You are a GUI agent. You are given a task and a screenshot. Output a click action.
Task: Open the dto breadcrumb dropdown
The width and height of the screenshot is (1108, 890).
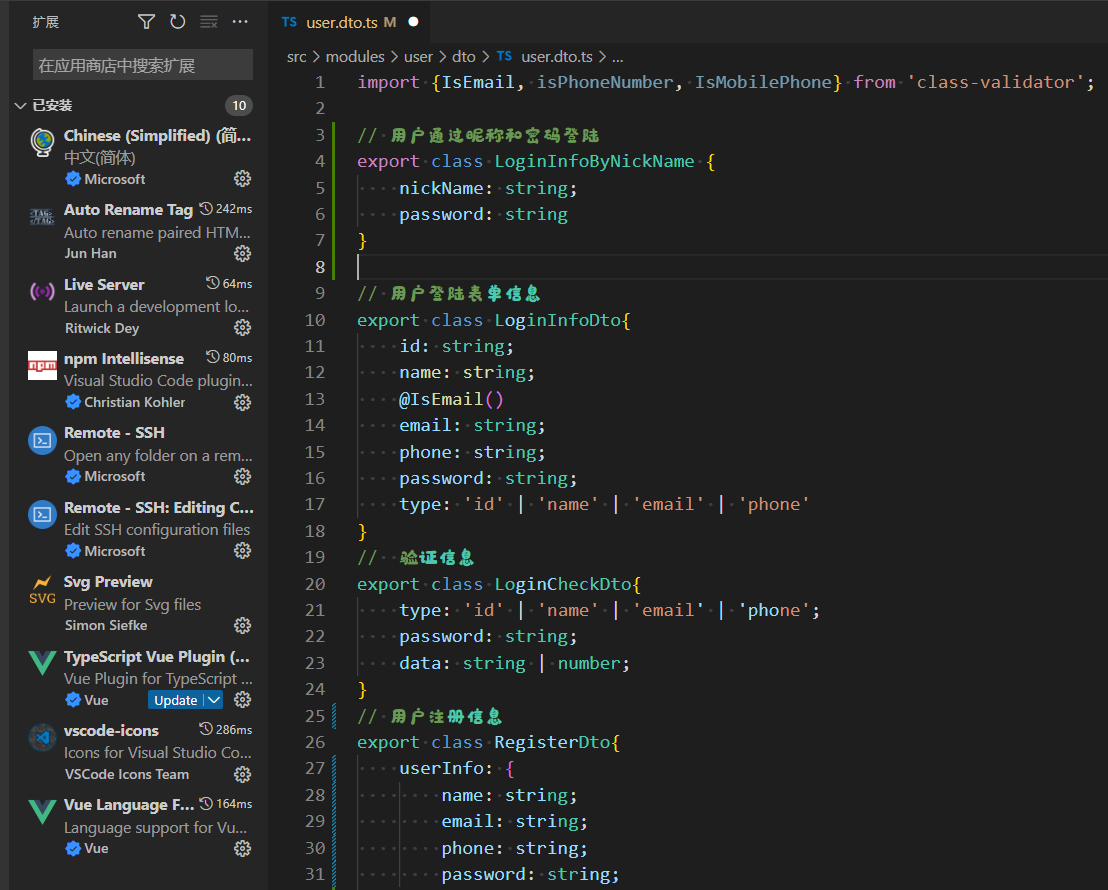463,57
